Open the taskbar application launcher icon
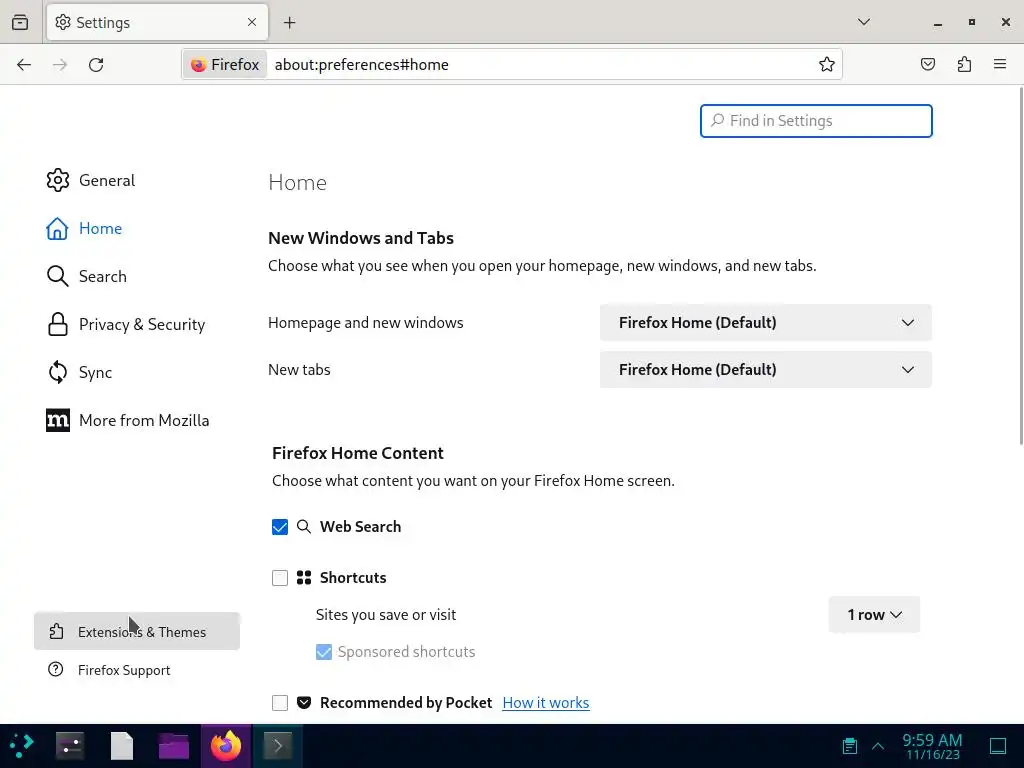The image size is (1024, 768). (22, 745)
